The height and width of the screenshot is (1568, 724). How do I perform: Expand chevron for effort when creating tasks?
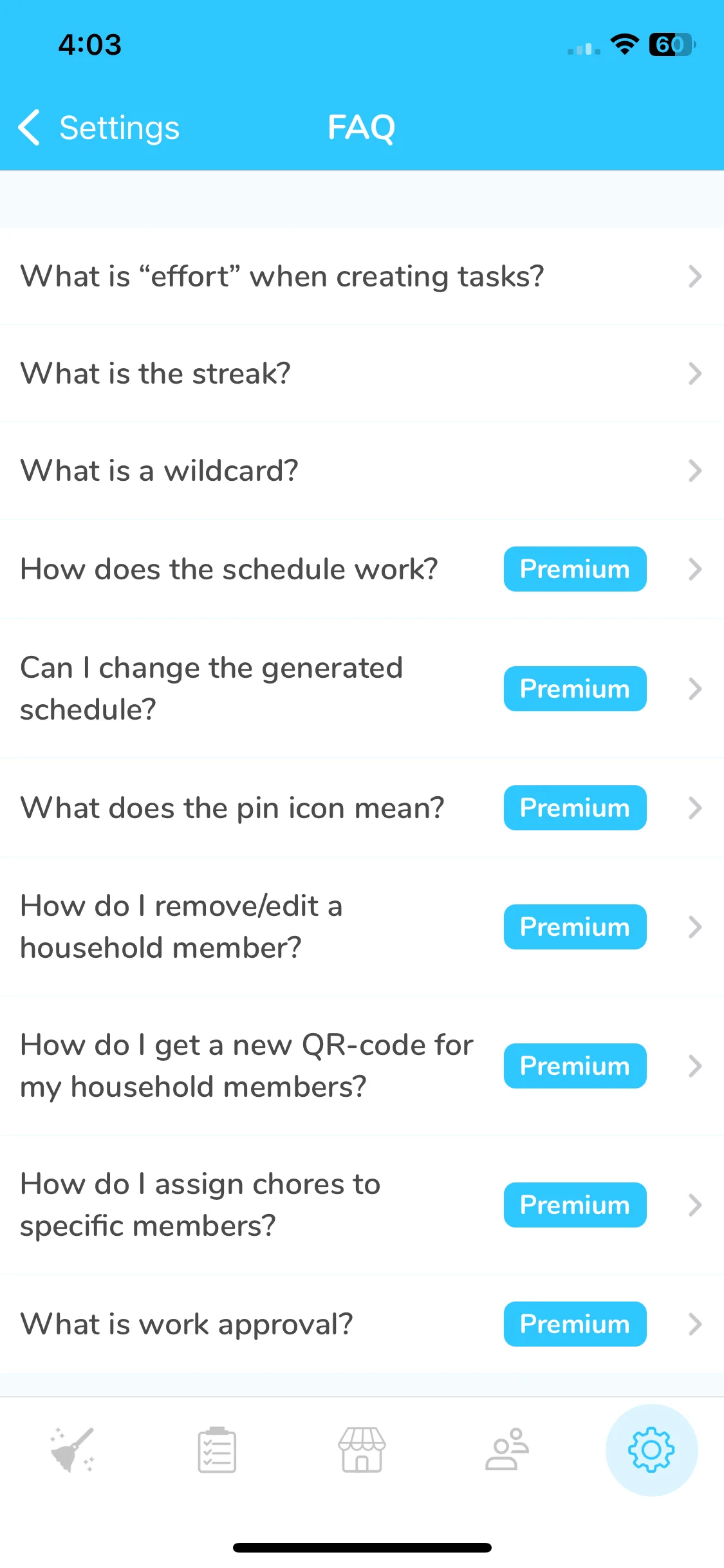tap(694, 276)
